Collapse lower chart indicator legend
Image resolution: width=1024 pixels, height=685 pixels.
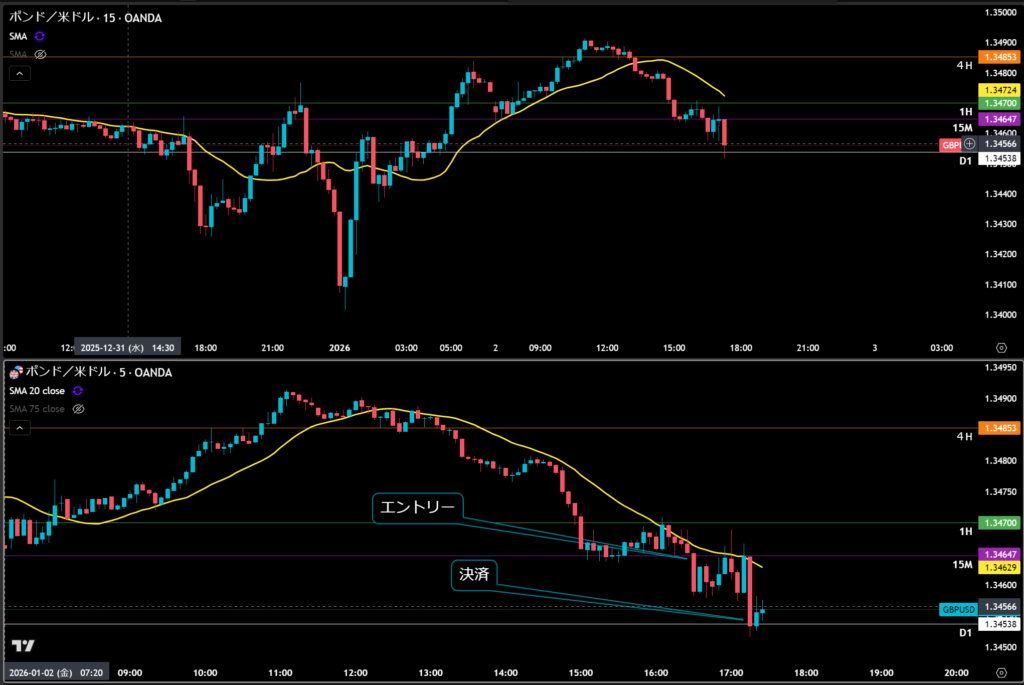(x=20, y=428)
